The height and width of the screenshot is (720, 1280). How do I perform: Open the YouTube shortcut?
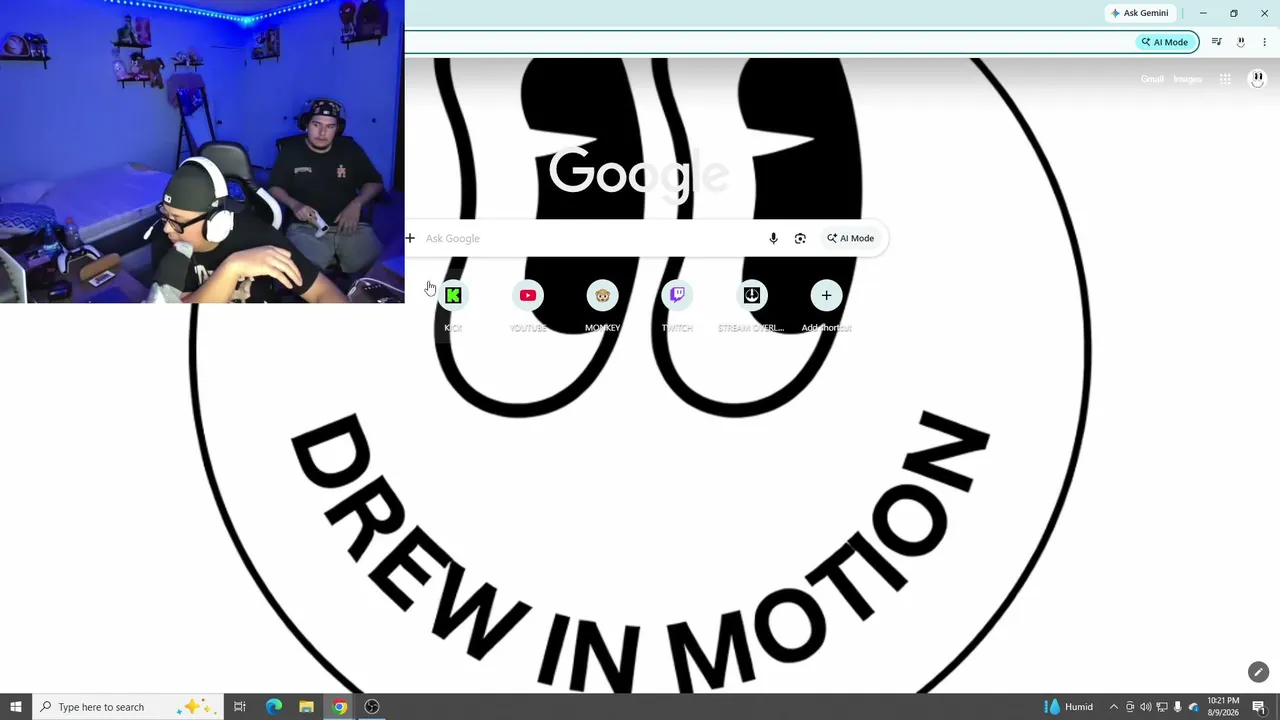point(528,296)
